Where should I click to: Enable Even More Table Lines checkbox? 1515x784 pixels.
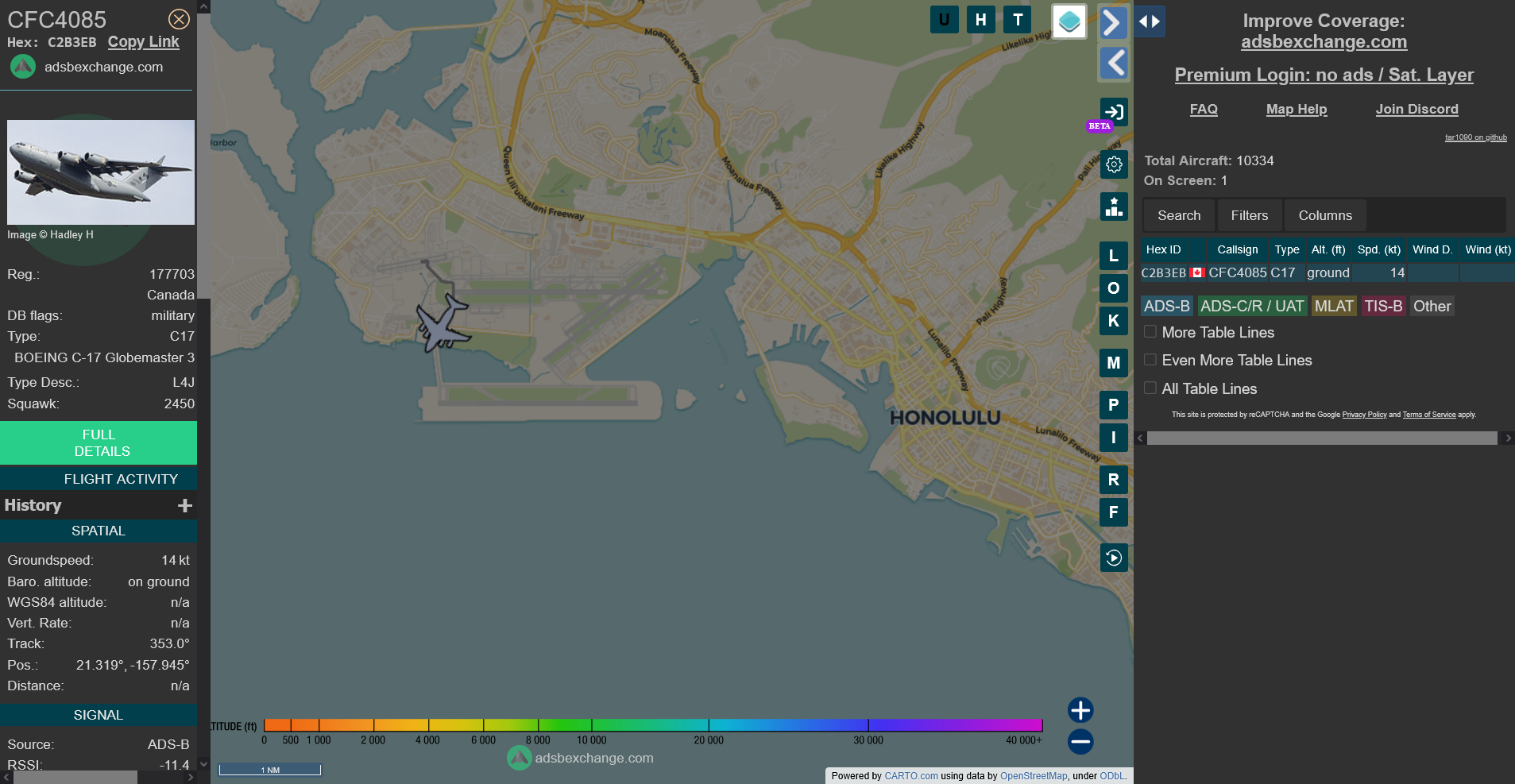(1150, 360)
